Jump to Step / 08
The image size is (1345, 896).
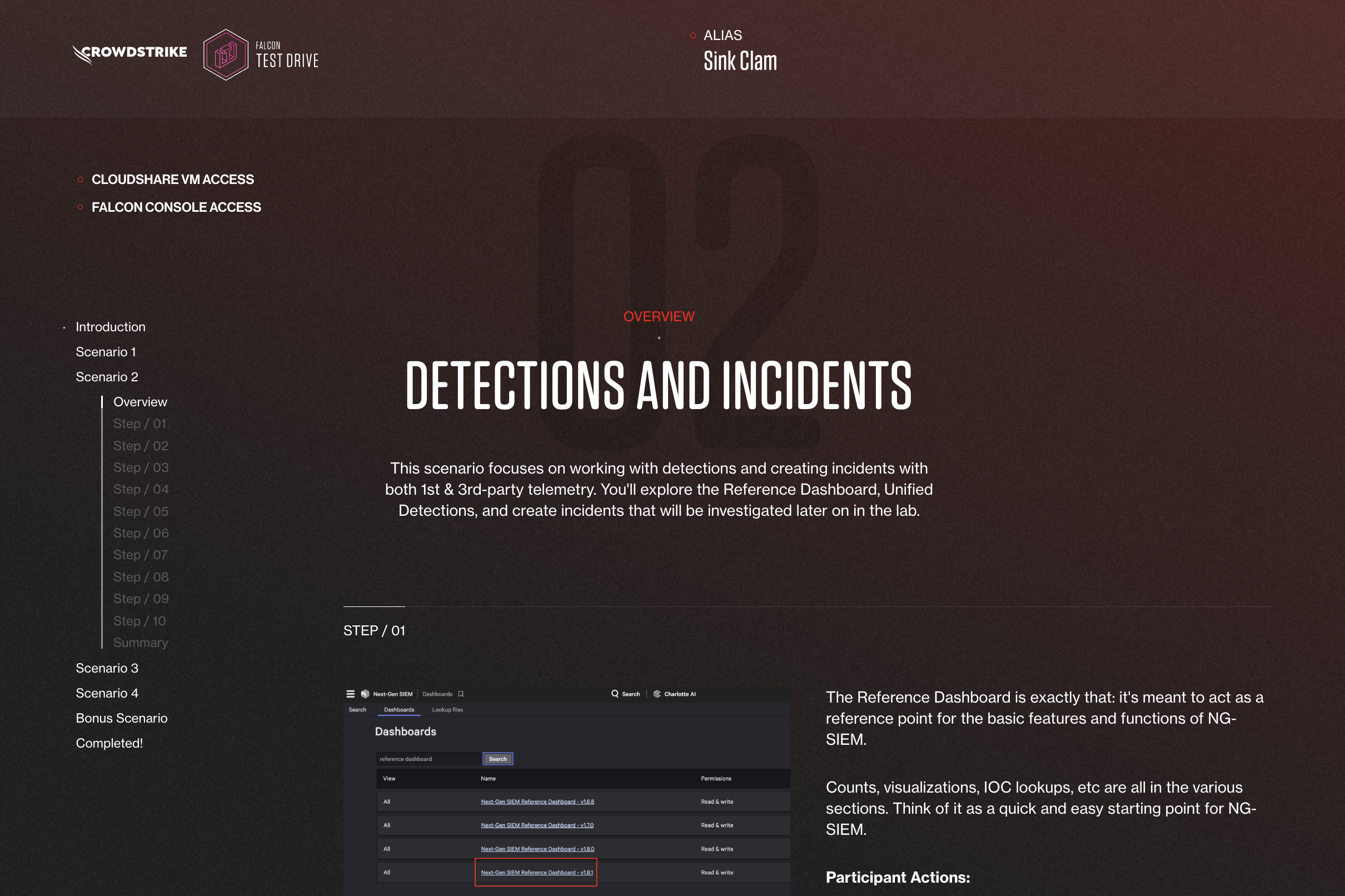pyautogui.click(x=141, y=577)
